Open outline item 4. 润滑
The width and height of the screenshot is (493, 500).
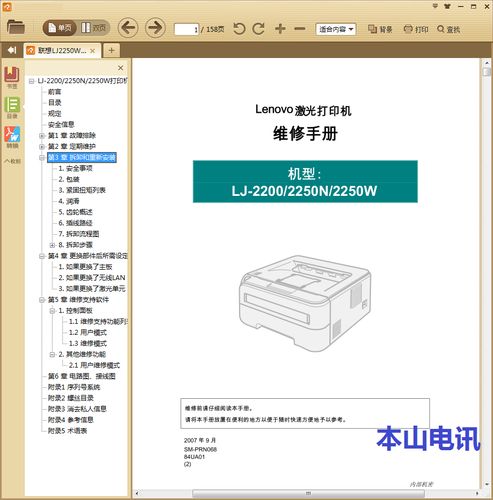69,201
